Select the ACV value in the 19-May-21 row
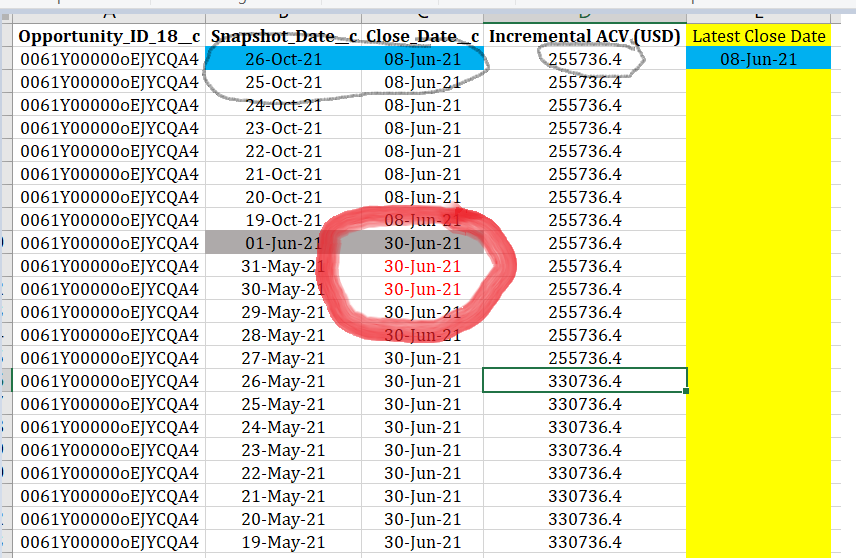Viewport: 856px width, 558px height. pyautogui.click(x=585, y=542)
